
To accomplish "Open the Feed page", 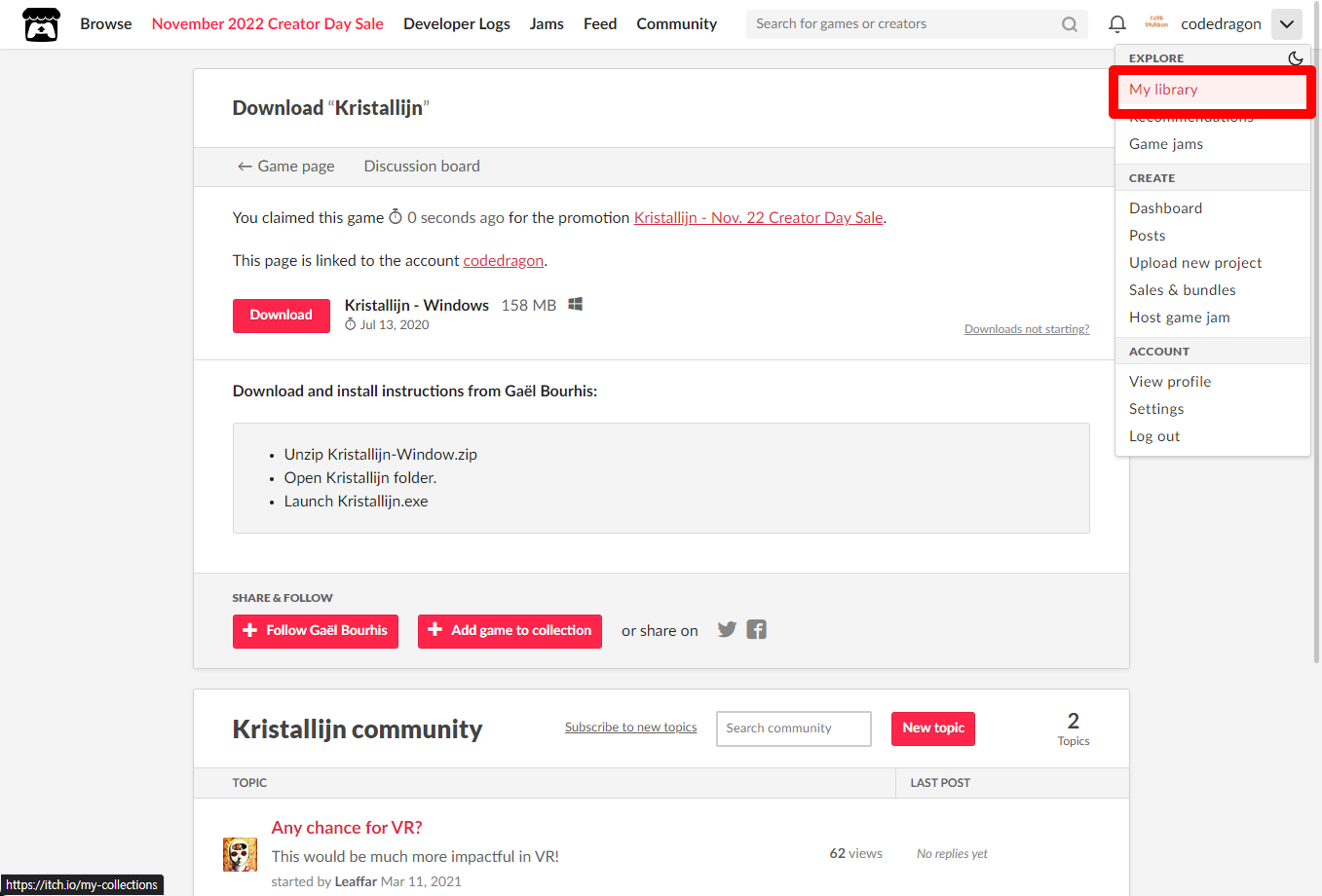I will pyautogui.click(x=600, y=23).
